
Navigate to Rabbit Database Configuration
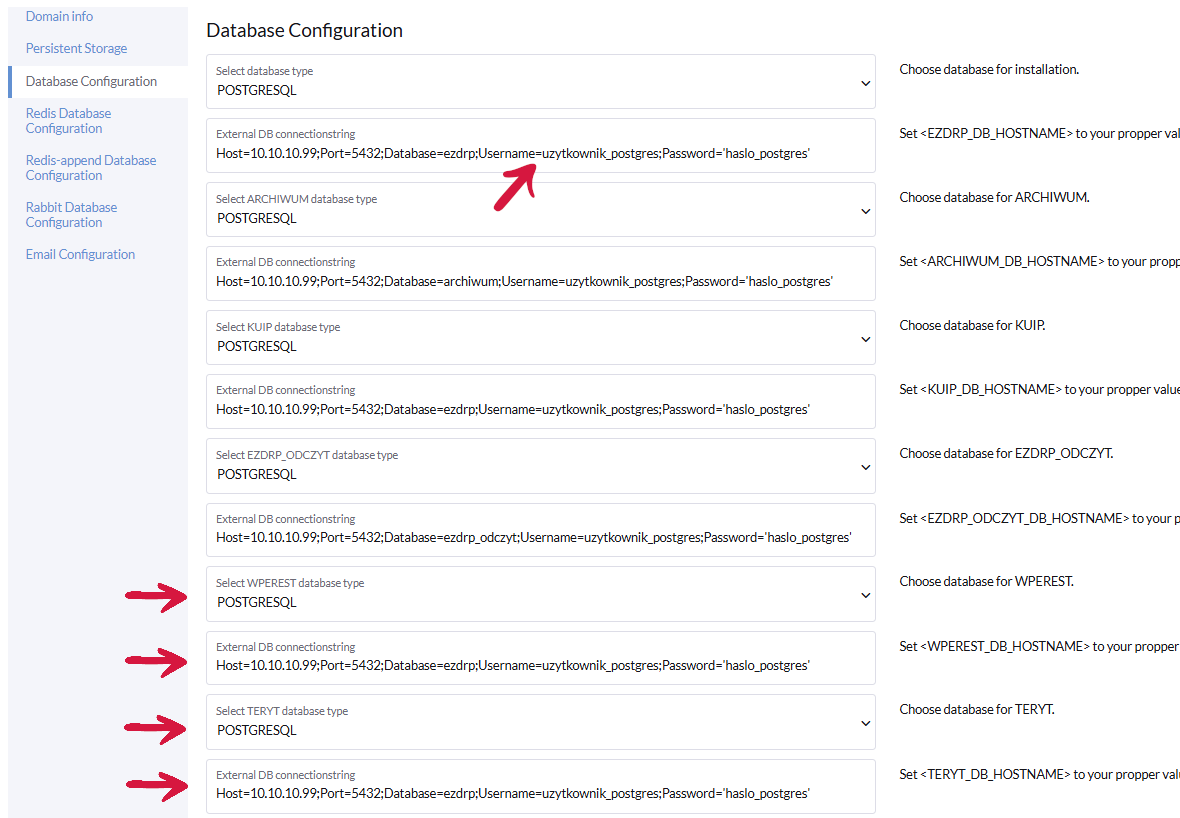click(x=71, y=214)
